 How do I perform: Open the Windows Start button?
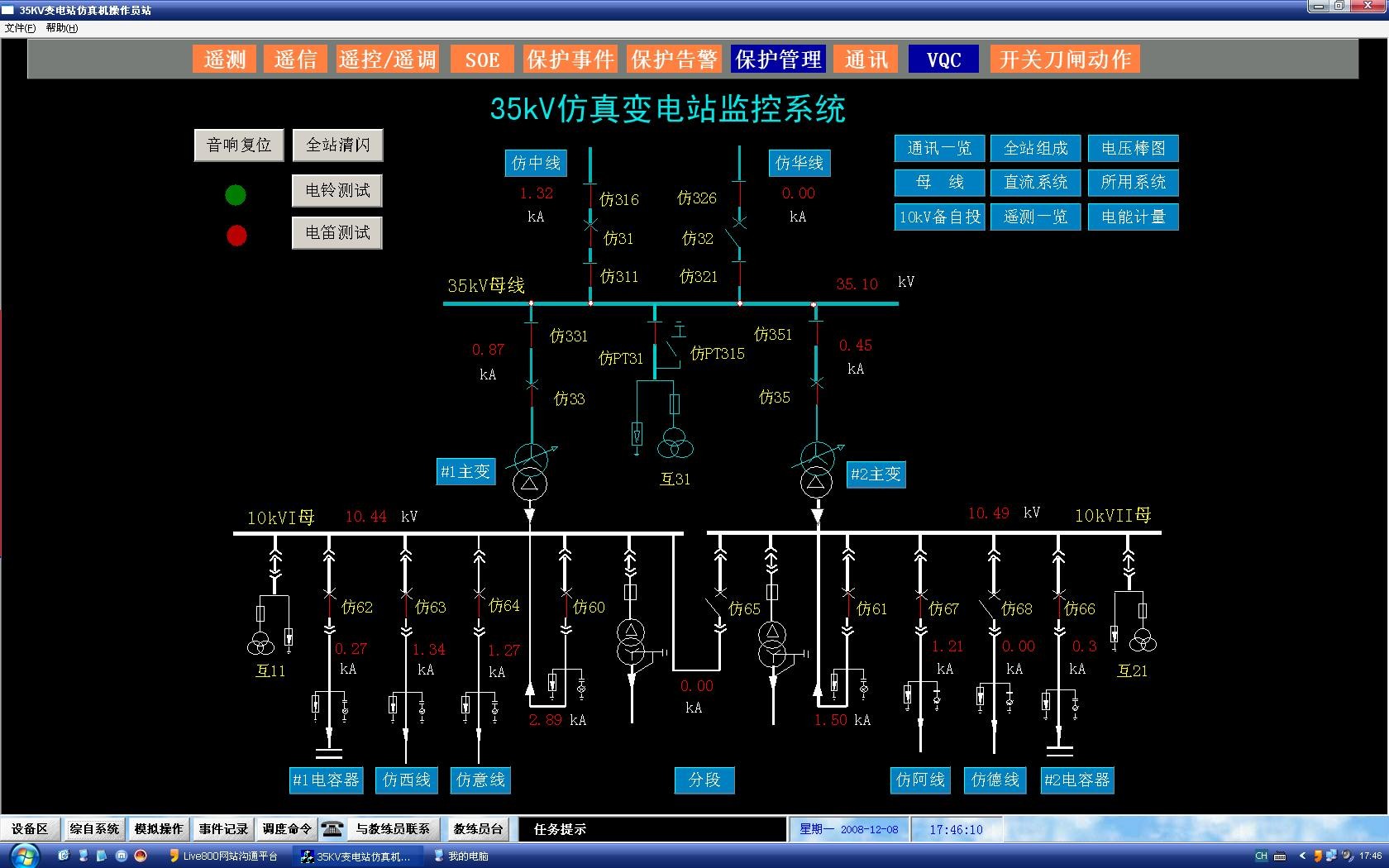coord(22,855)
